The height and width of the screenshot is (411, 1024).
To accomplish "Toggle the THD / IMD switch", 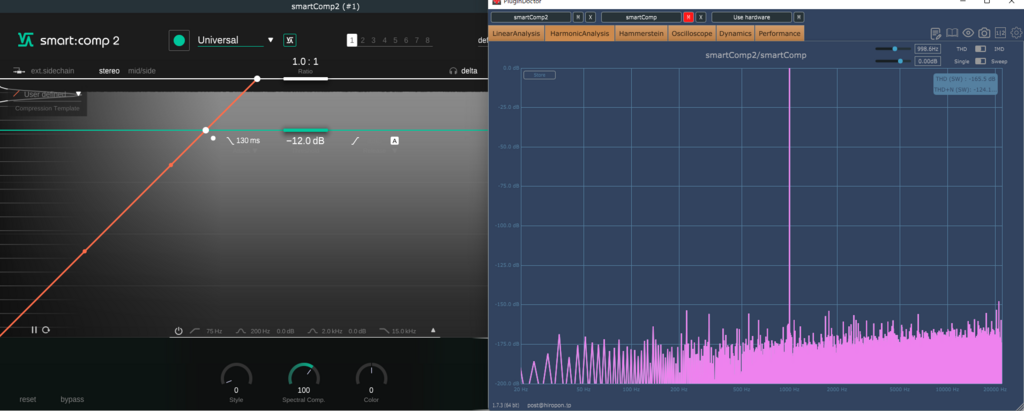I will (980, 49).
